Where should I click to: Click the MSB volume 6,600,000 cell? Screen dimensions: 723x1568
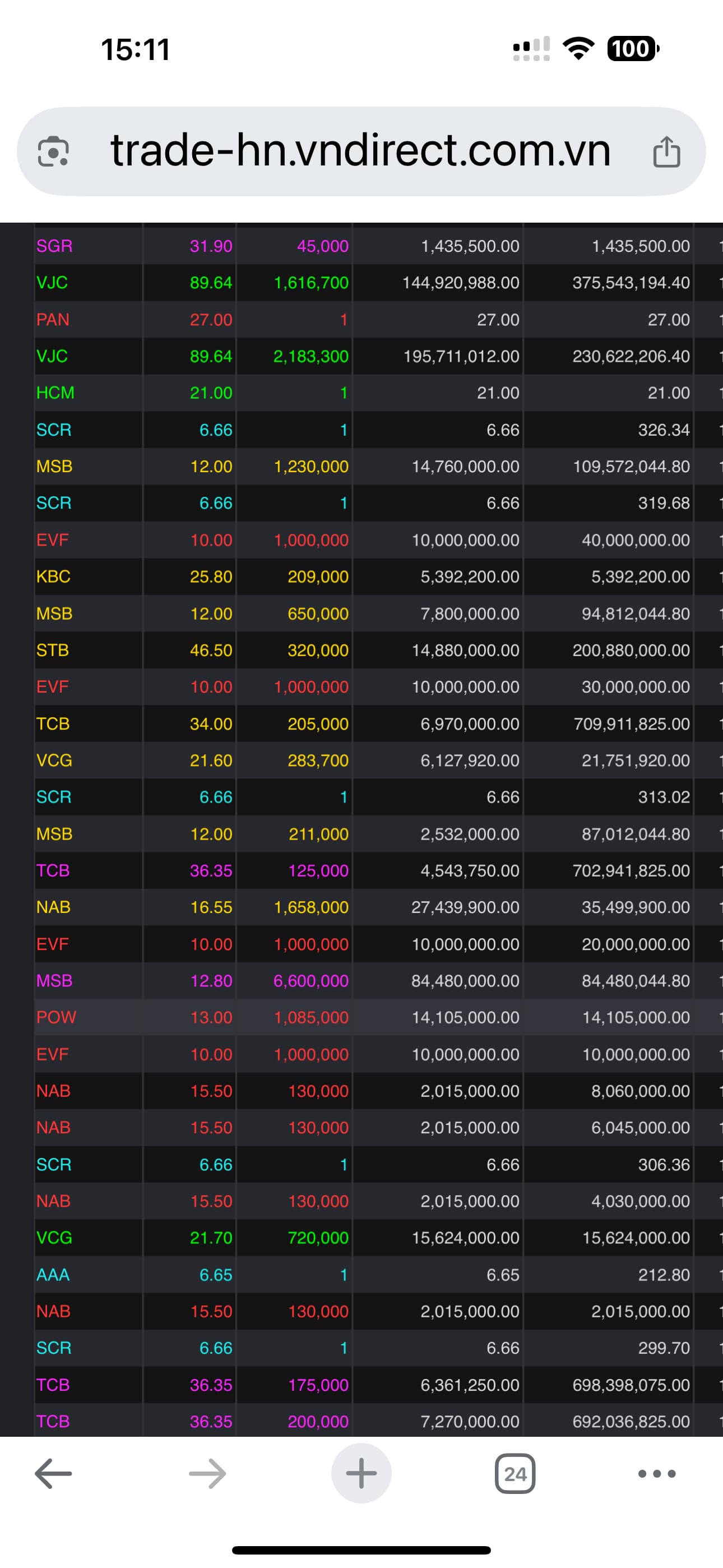(310, 981)
